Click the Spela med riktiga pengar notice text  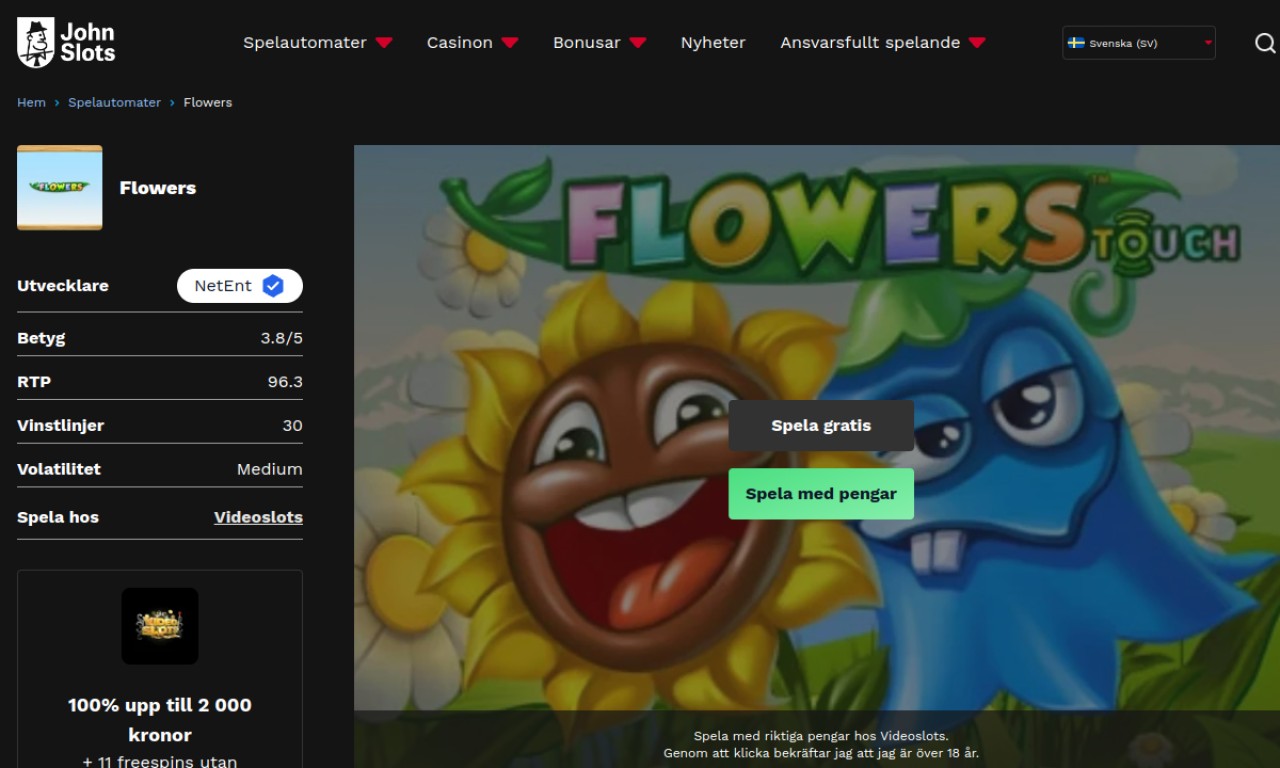point(821,744)
